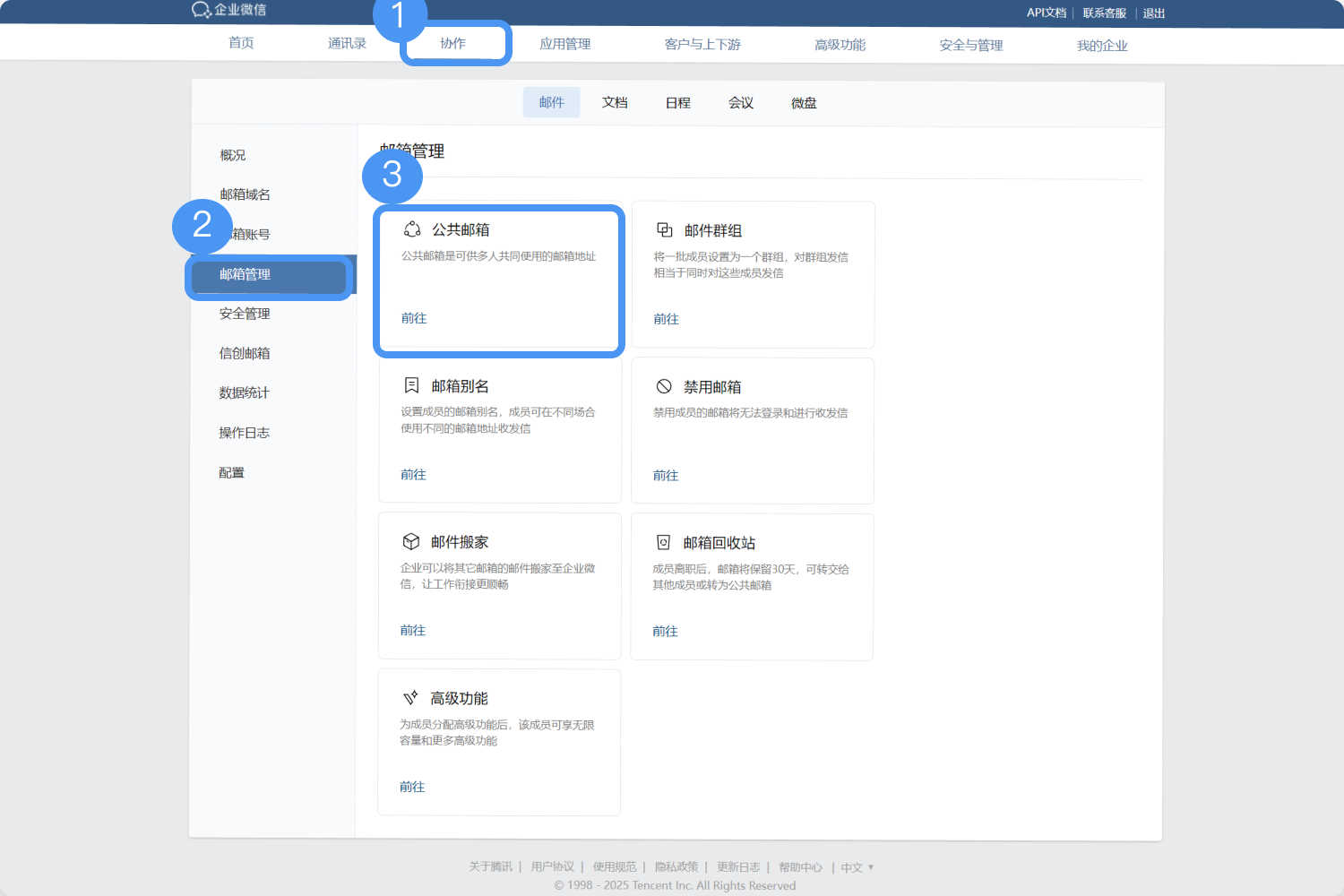Click the 禁用邮箱 prohibition icon
1344x896 pixels.
coord(664,386)
